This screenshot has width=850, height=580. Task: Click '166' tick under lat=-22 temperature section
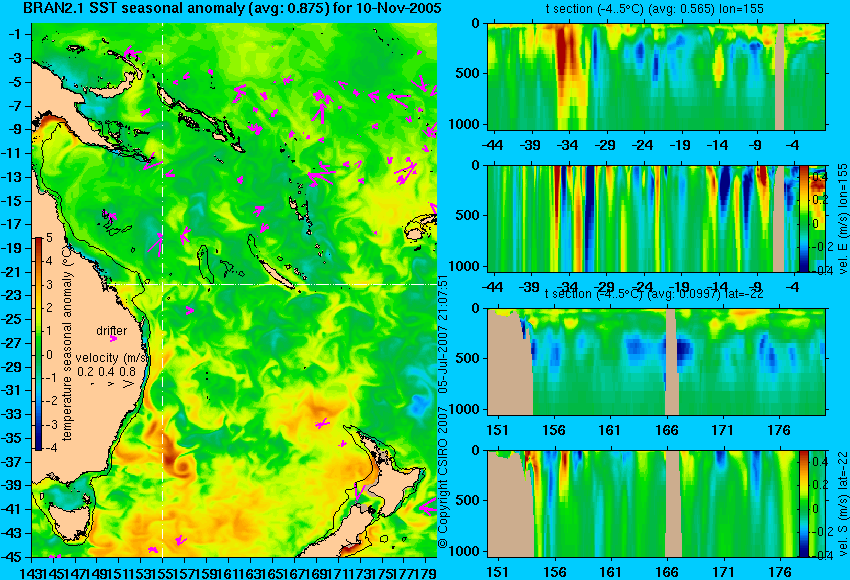tap(666, 430)
